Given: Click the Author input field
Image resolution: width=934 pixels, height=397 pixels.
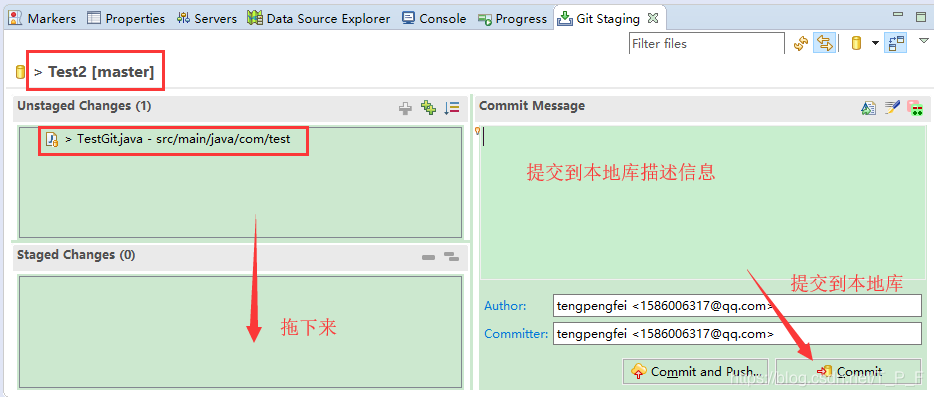Looking at the screenshot, I should click(737, 306).
